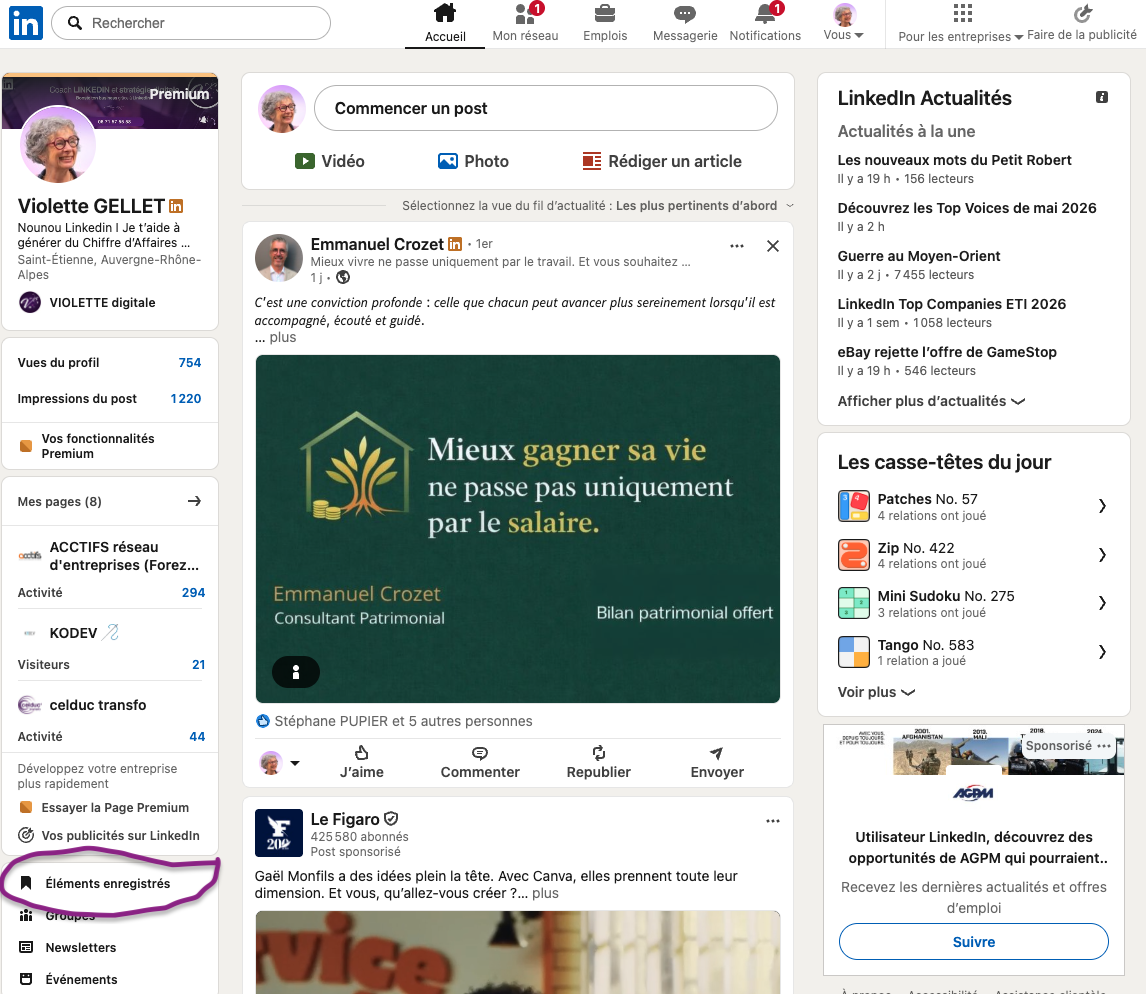This screenshot has width=1146, height=994.
Task: Open the react-as identity dropdown
Action: (x=280, y=764)
